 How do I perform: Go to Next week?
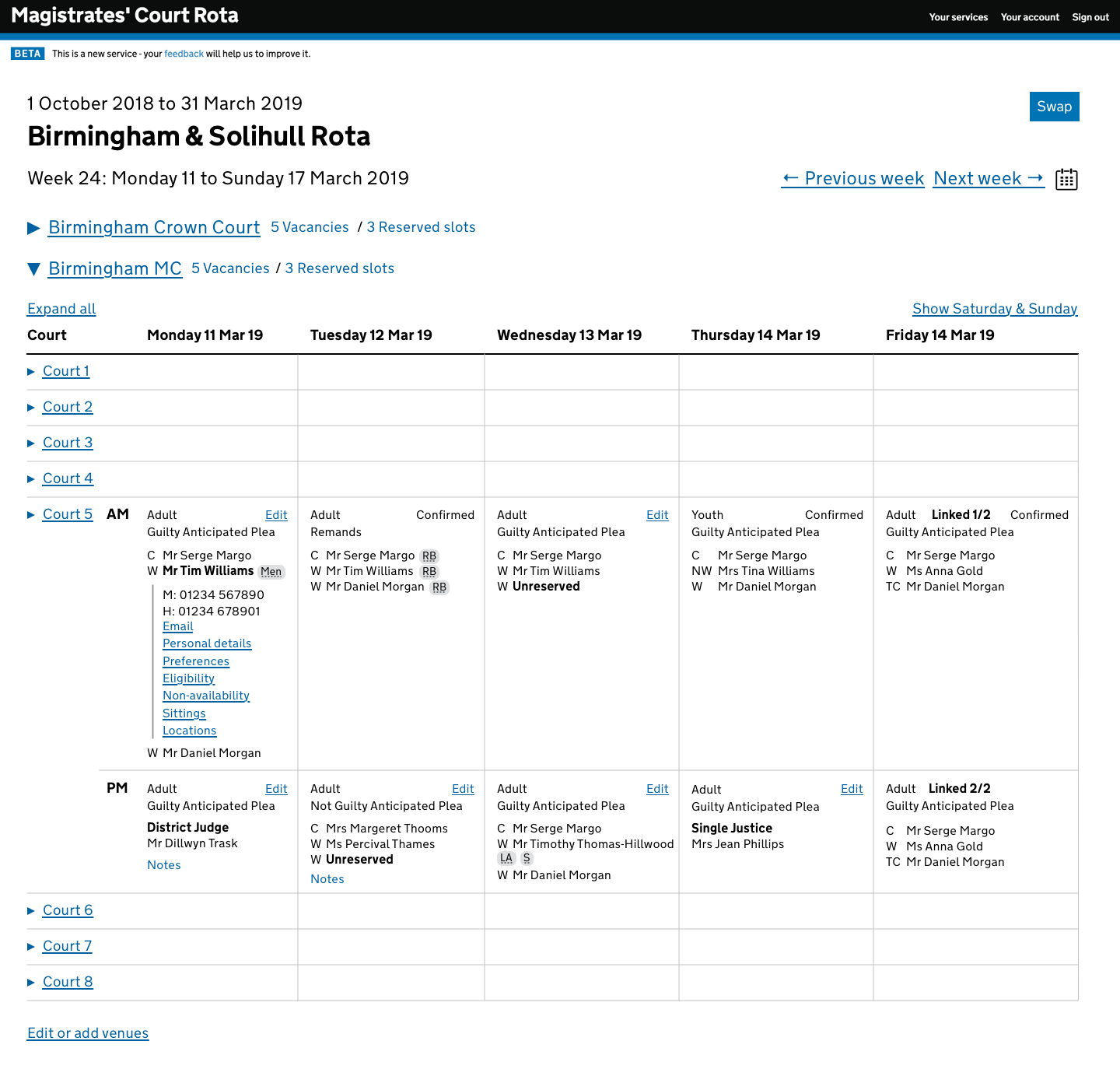click(989, 178)
